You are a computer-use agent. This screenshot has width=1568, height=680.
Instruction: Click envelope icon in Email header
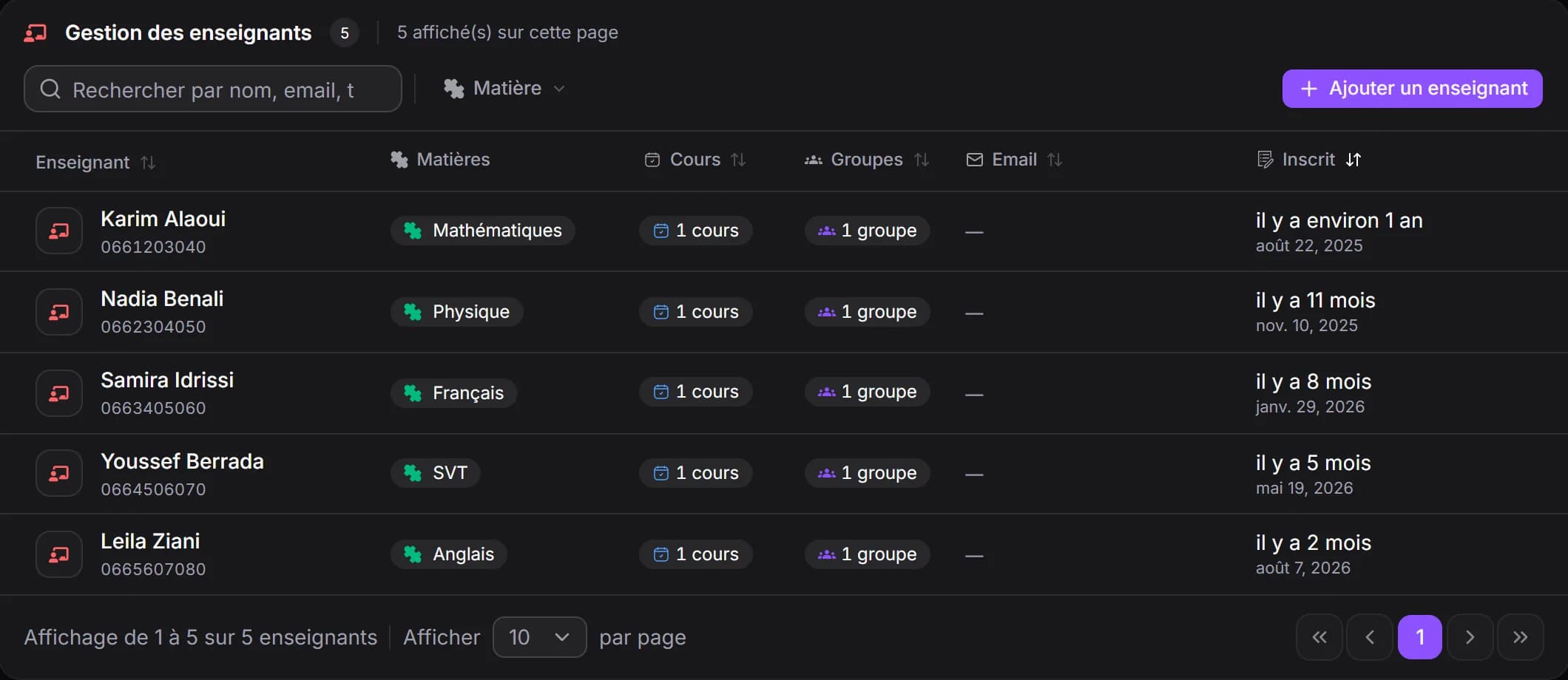point(975,160)
